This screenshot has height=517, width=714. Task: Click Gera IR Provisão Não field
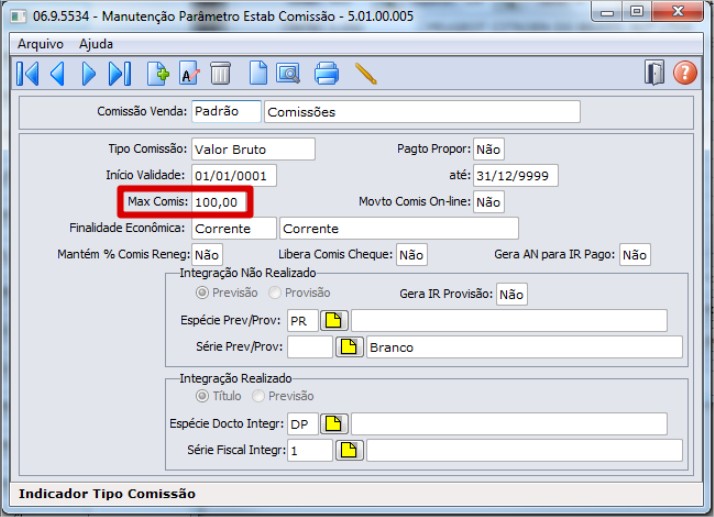[x=512, y=294]
